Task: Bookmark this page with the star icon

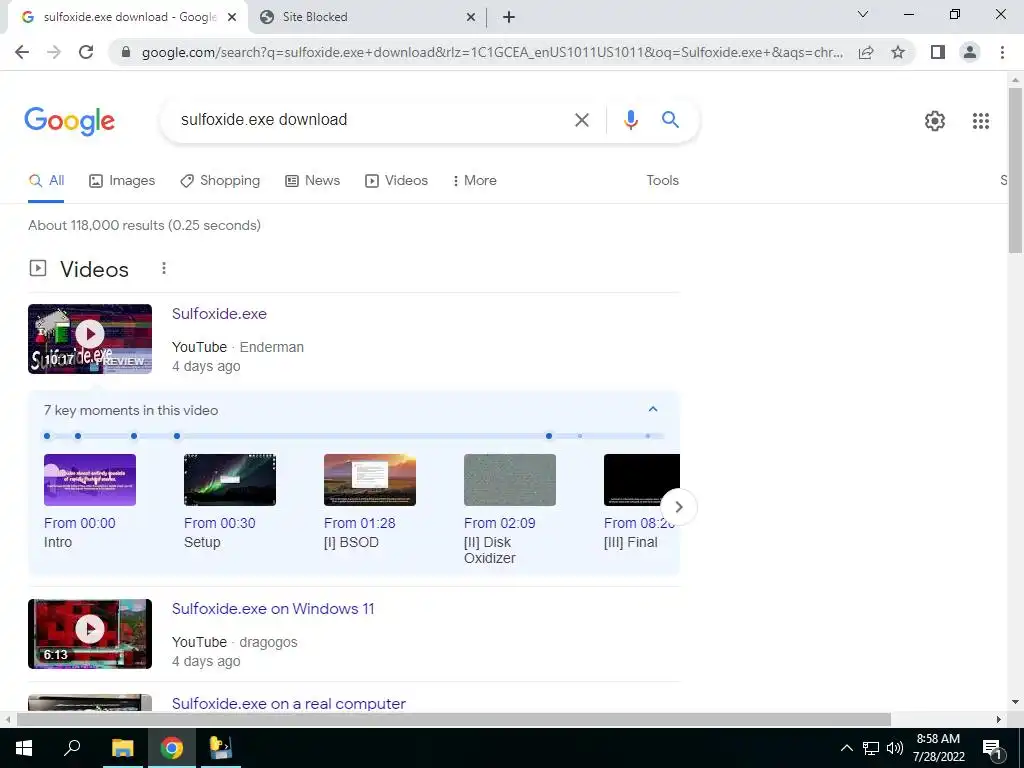Action: point(898,52)
